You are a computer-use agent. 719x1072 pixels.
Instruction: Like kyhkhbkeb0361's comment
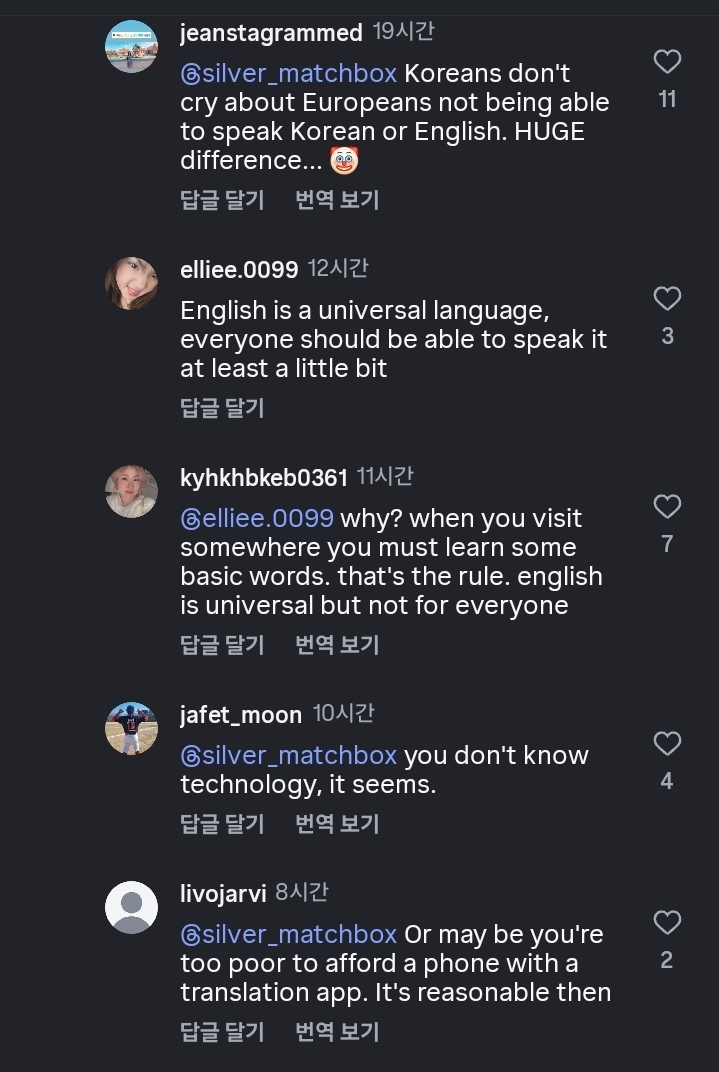point(667,507)
